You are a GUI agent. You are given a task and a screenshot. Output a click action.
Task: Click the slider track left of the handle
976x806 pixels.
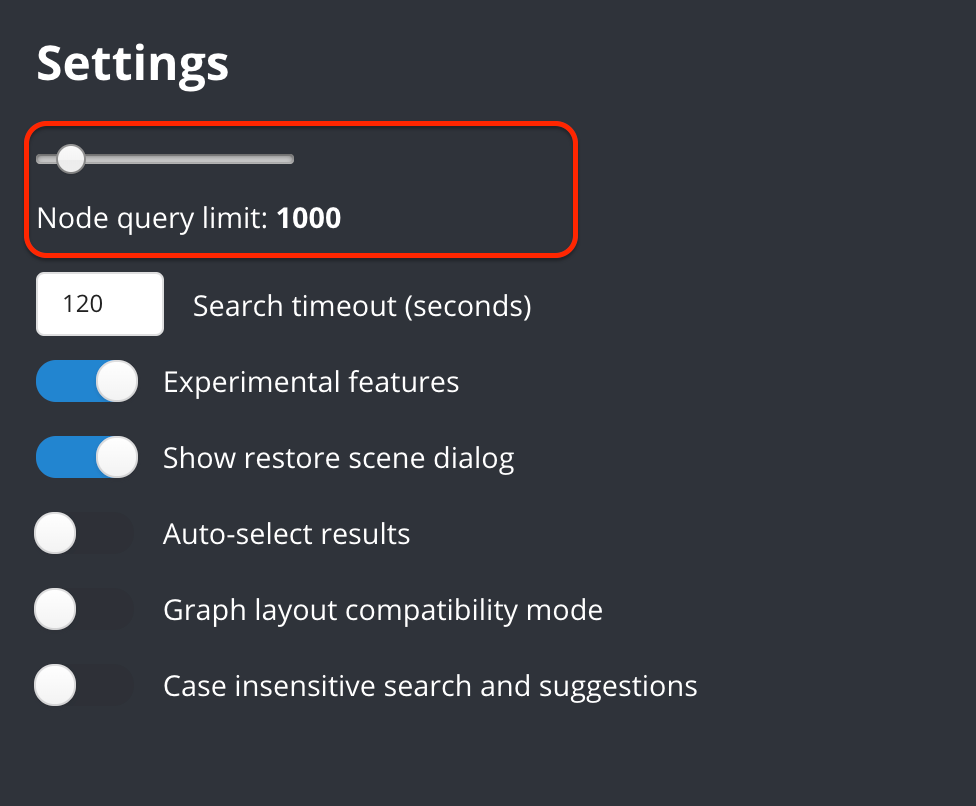pyautogui.click(x=45, y=159)
